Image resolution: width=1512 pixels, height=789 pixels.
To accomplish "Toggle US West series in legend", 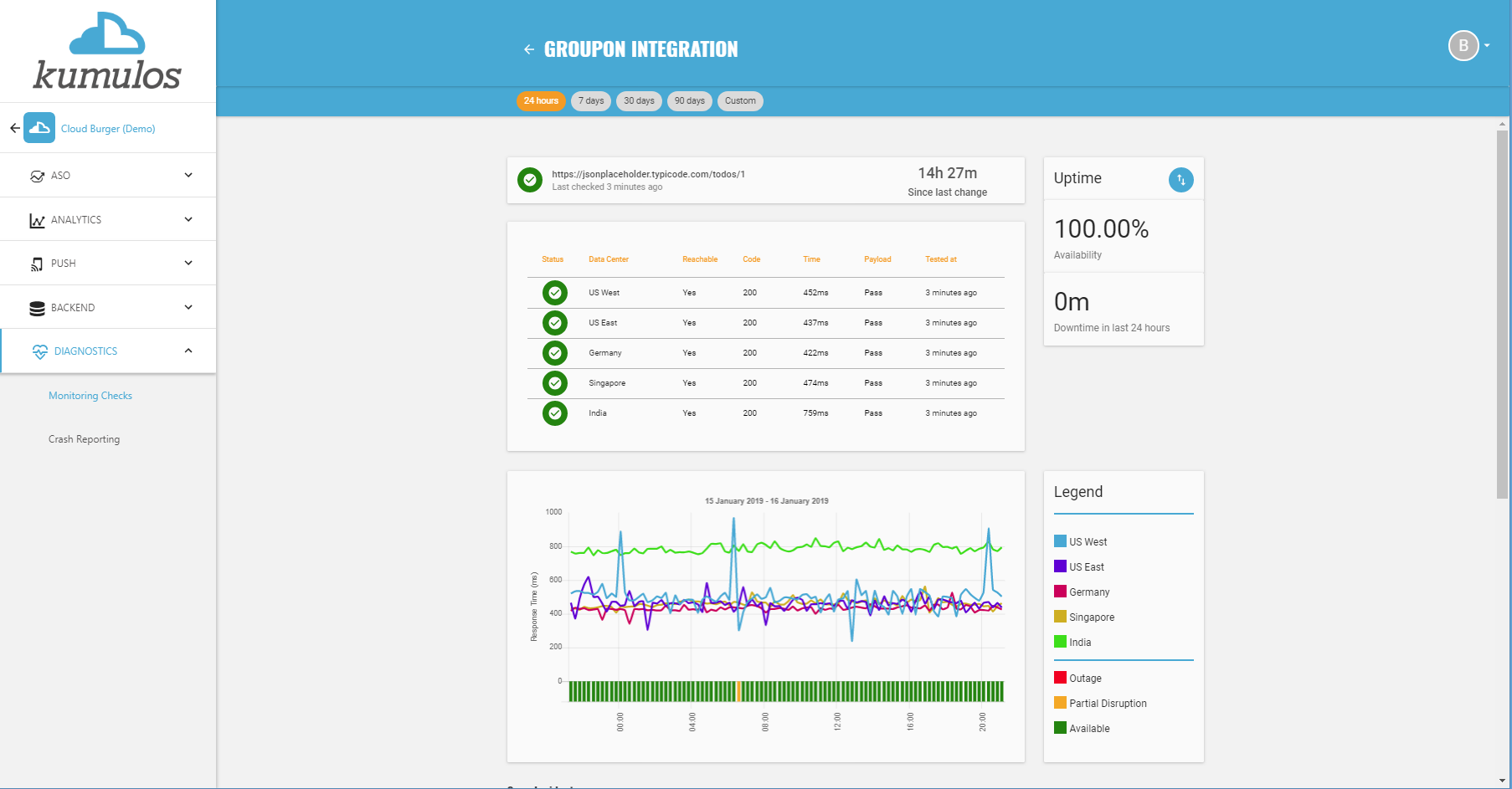I will point(1081,542).
